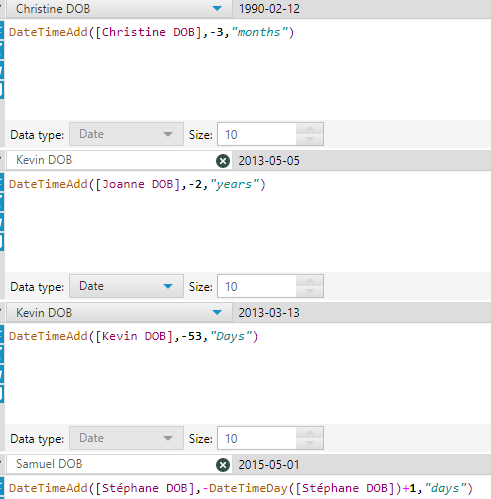Screen dimensions: 491x499
Task: Click Size field under "years" expression
Action: click(257, 286)
